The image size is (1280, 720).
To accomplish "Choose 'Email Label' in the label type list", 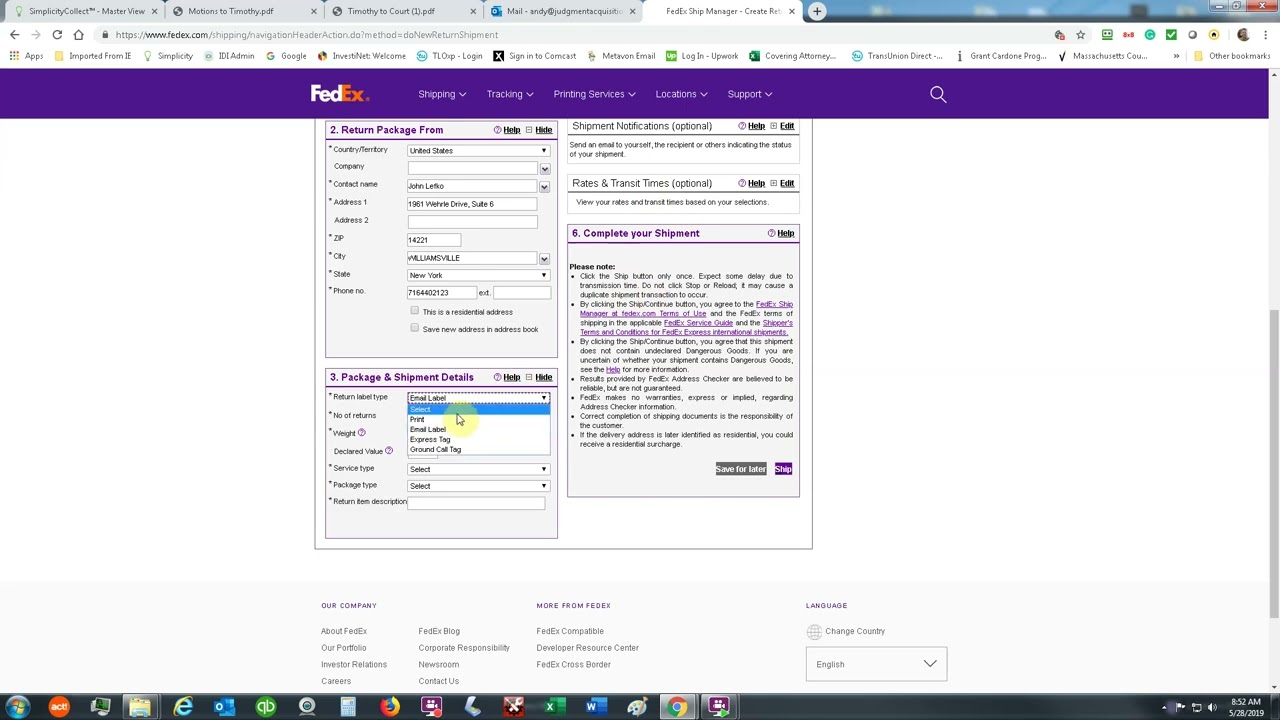I will point(478,429).
